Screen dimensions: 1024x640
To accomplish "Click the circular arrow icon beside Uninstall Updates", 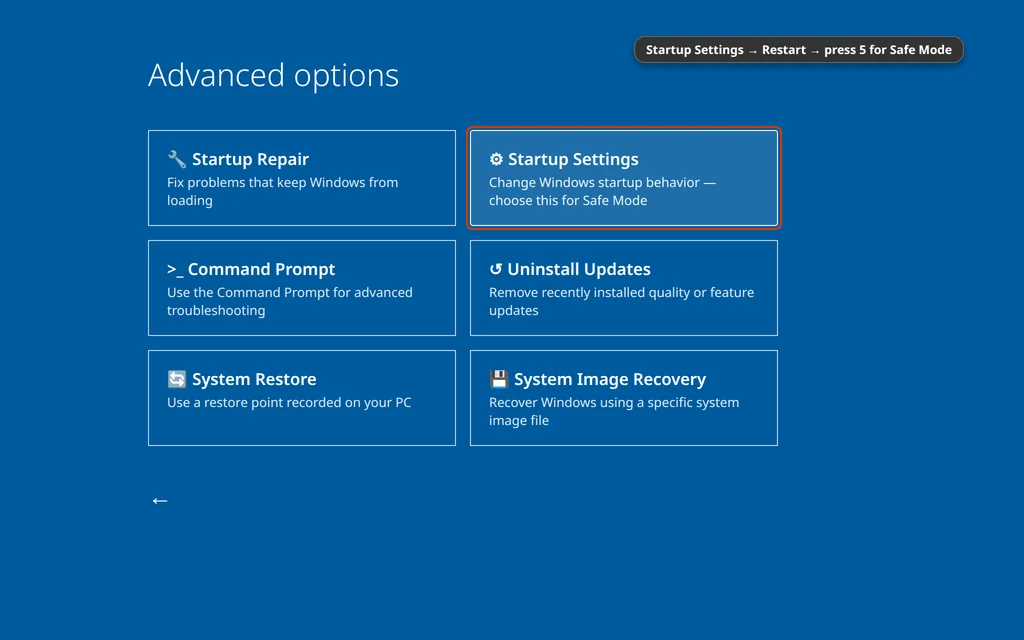I will click(496, 269).
